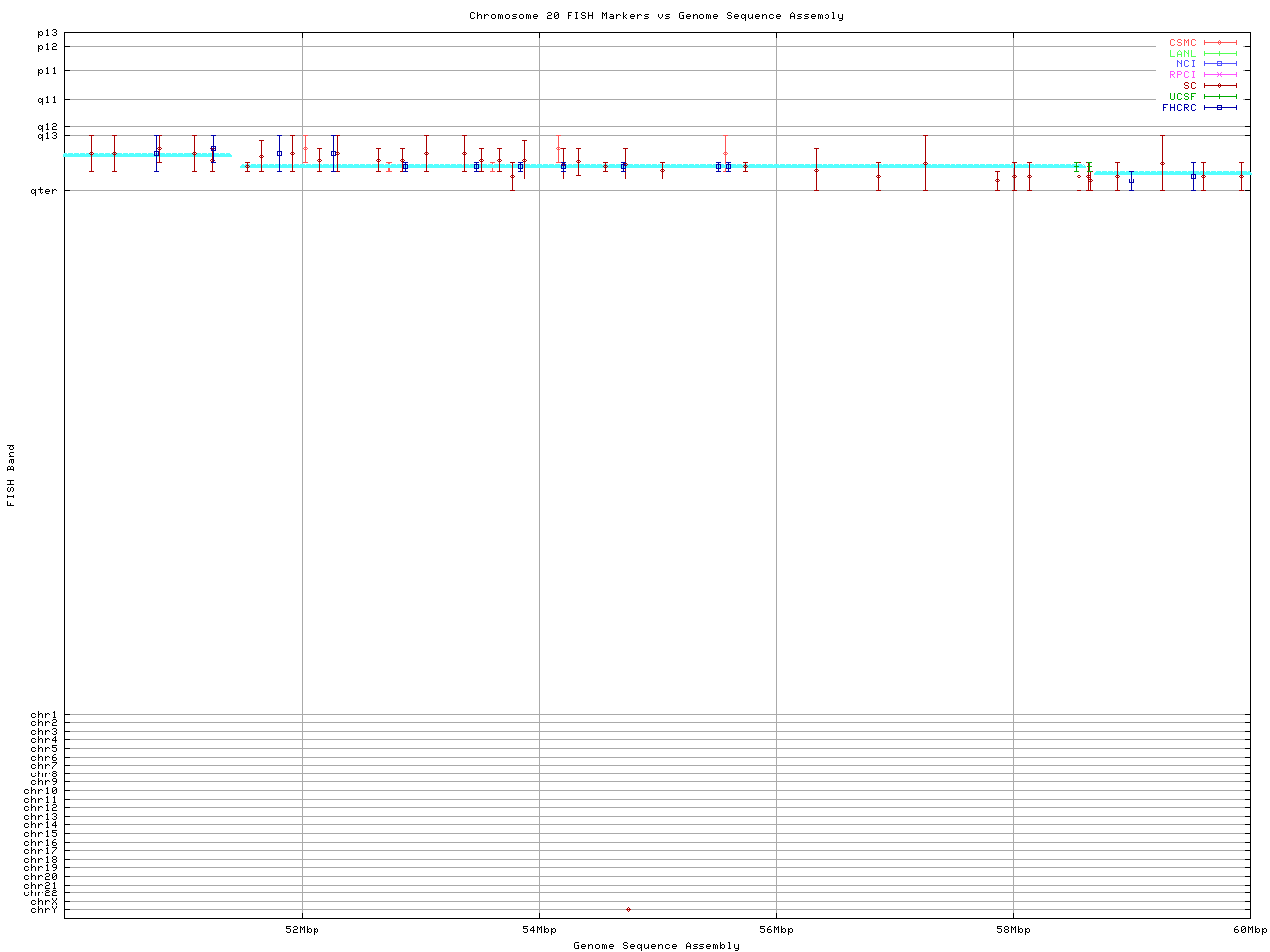Click the FHCRC blue square legend marker
This screenshot has width=1270, height=952.
click(x=1219, y=108)
